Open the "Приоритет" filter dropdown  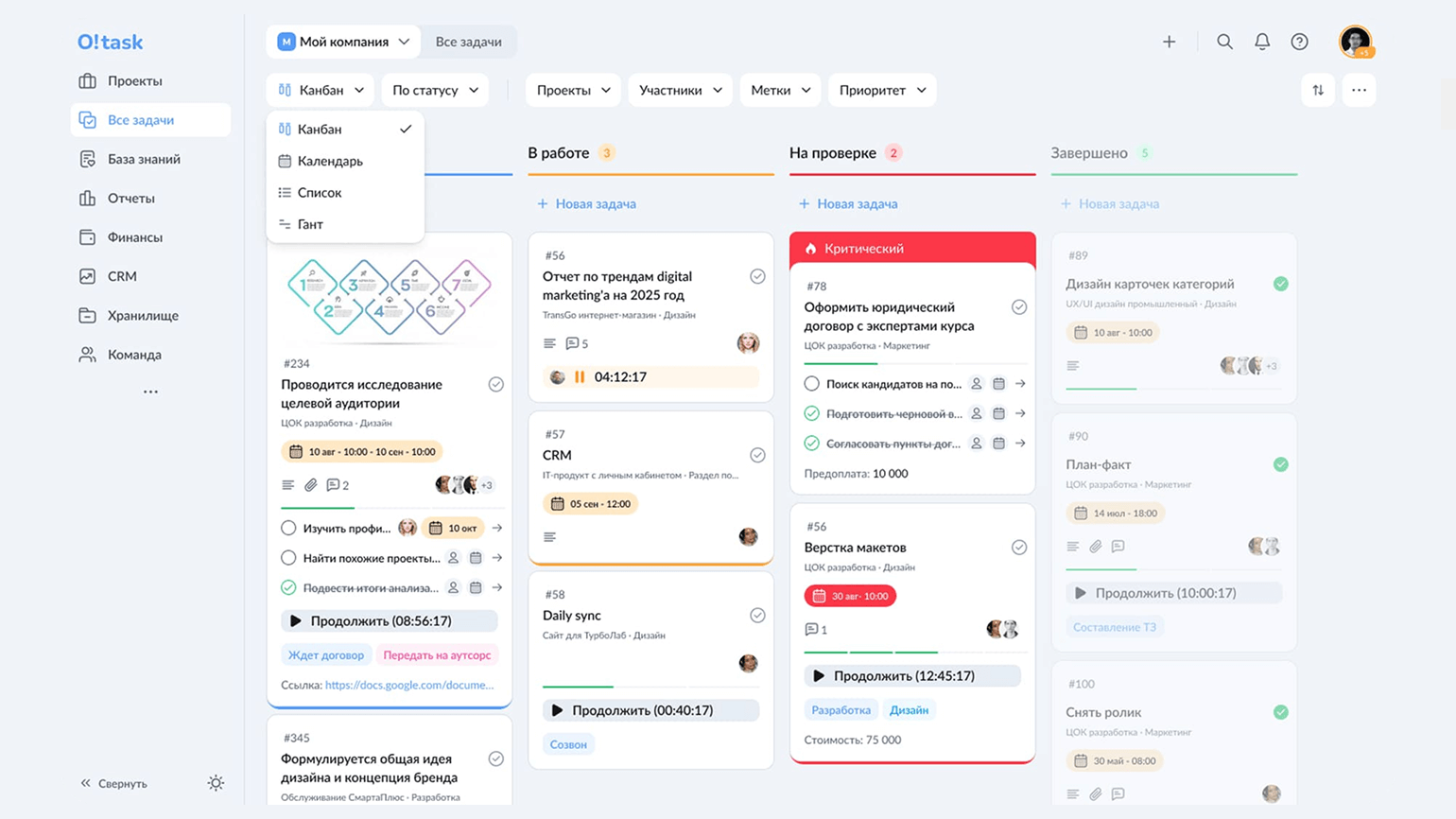point(881,90)
